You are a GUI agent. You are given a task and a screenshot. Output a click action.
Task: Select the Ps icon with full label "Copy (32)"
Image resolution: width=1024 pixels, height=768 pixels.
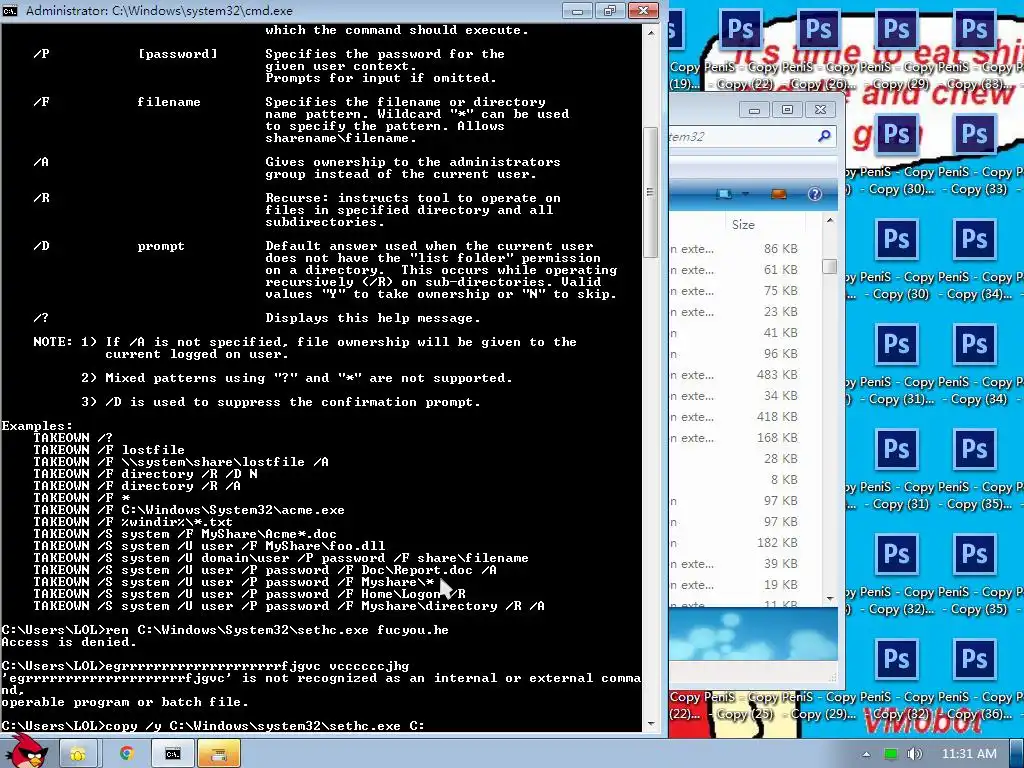tap(896, 660)
